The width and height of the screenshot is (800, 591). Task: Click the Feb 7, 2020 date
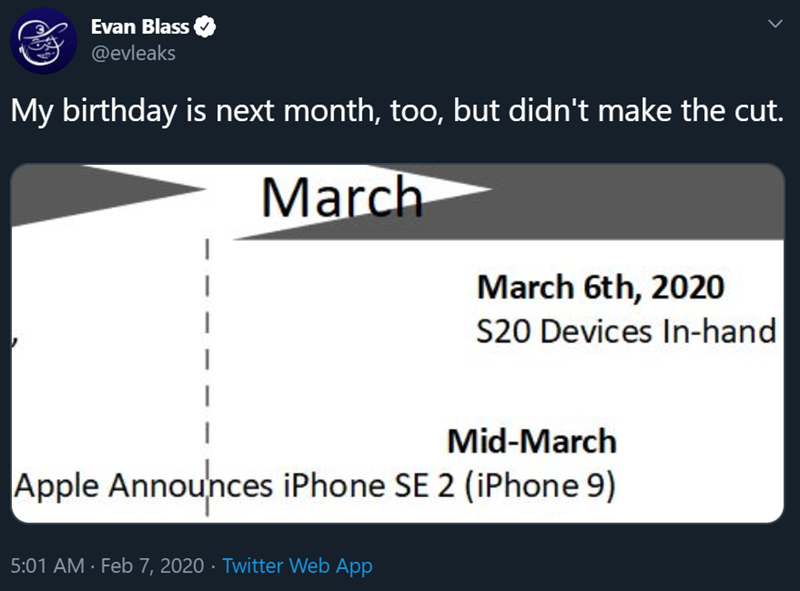click(x=151, y=566)
